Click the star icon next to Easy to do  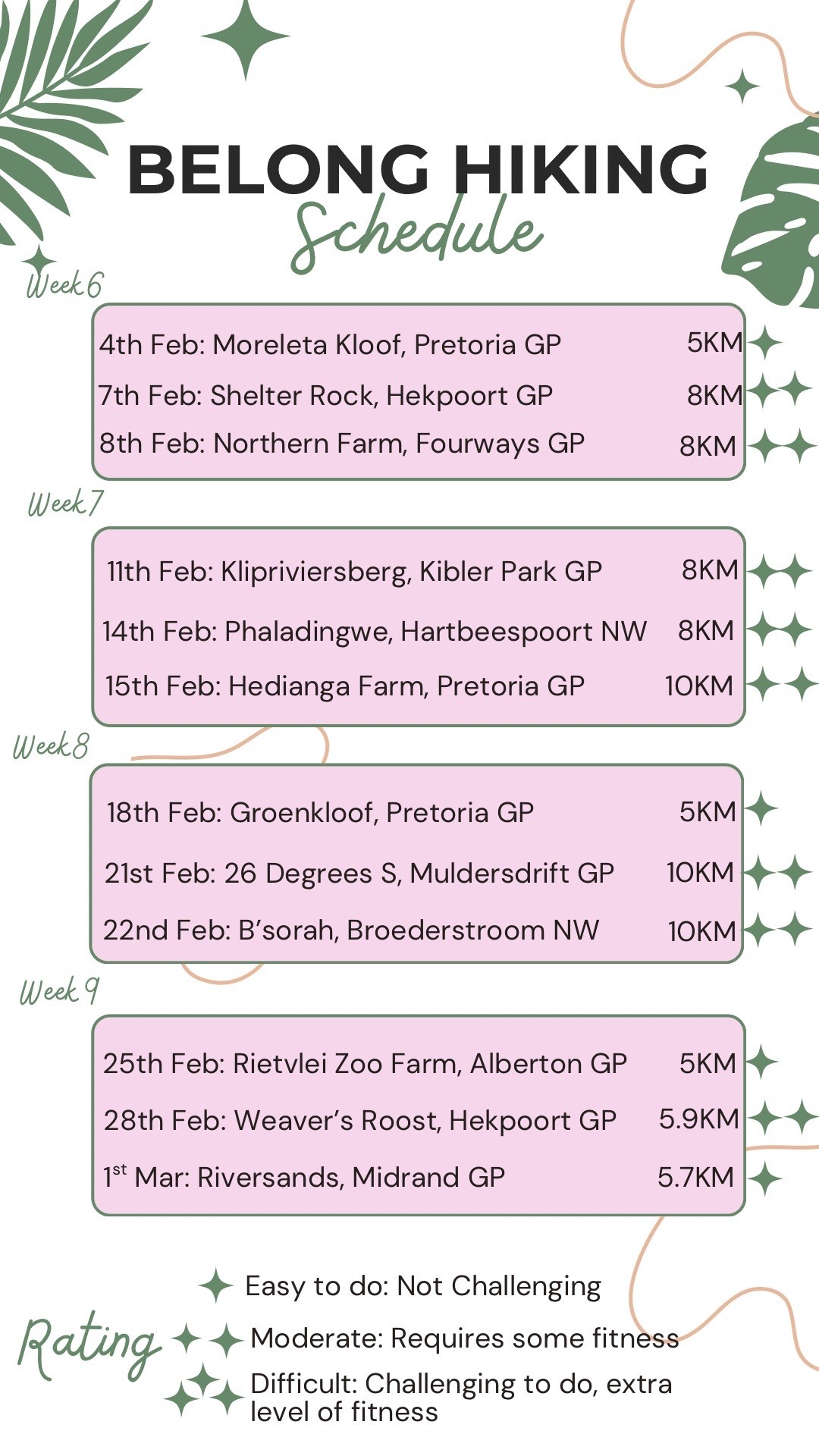coord(216,1285)
